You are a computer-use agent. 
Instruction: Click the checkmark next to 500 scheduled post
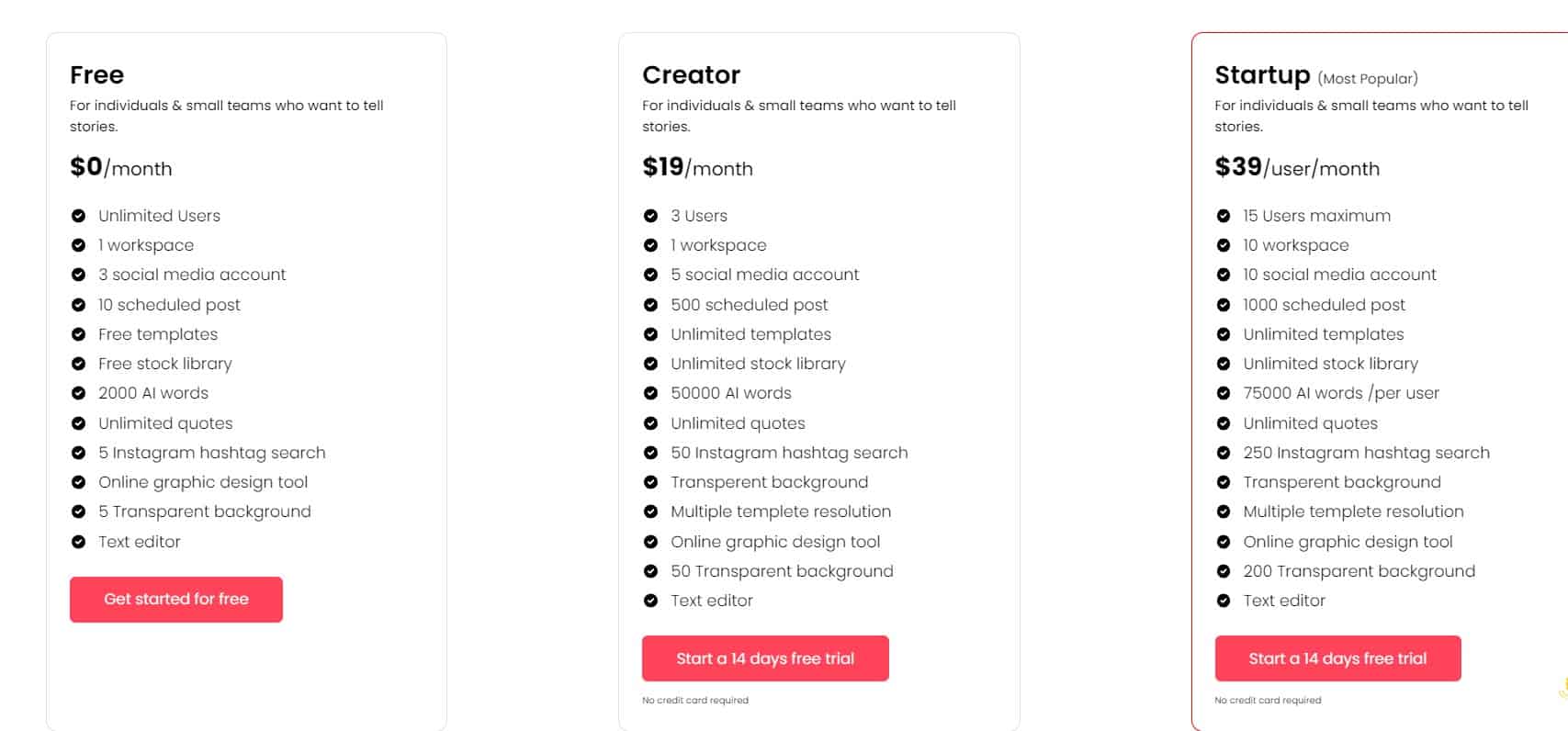tap(652, 305)
